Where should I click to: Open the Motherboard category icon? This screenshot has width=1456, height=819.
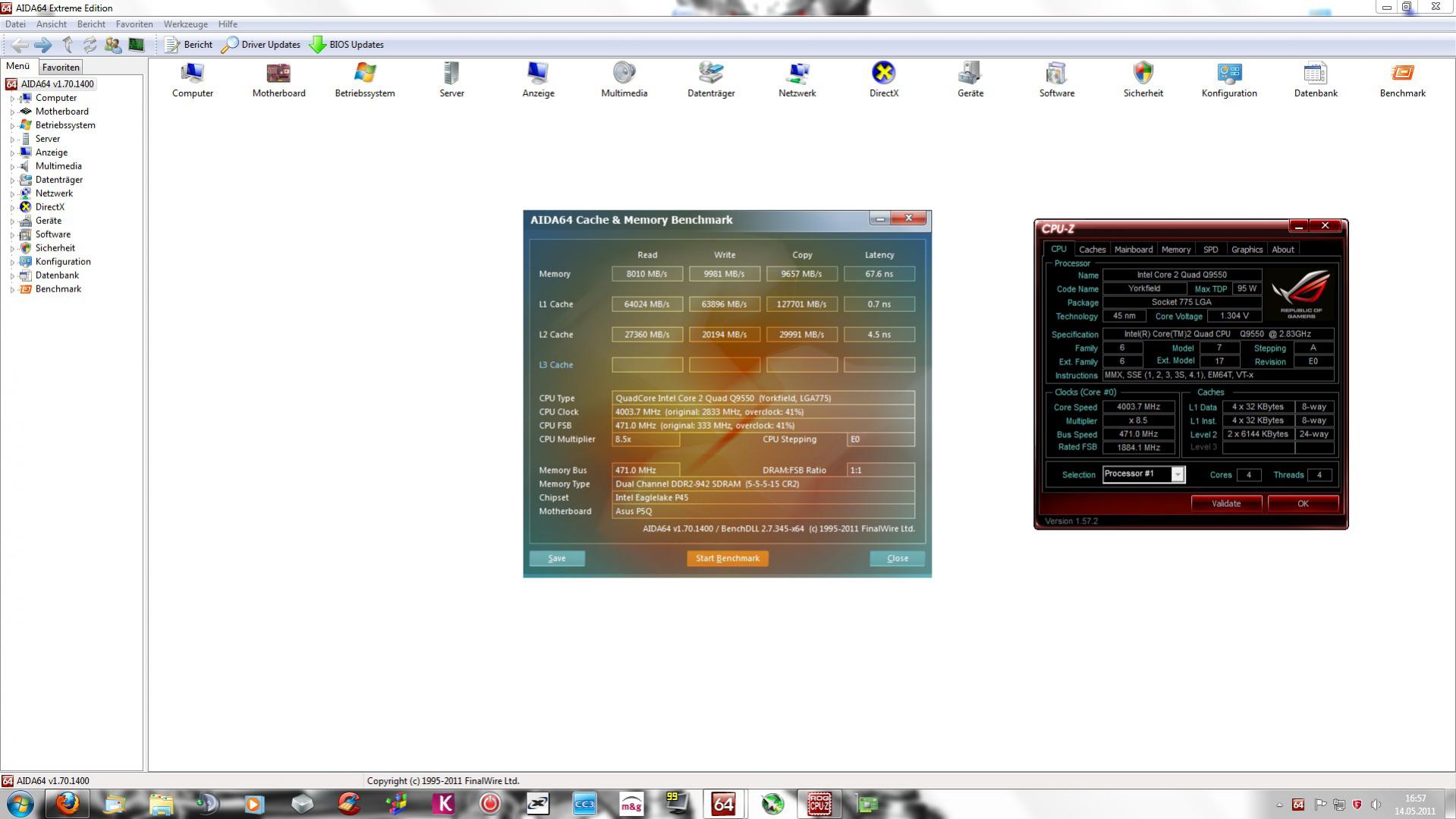click(x=278, y=80)
